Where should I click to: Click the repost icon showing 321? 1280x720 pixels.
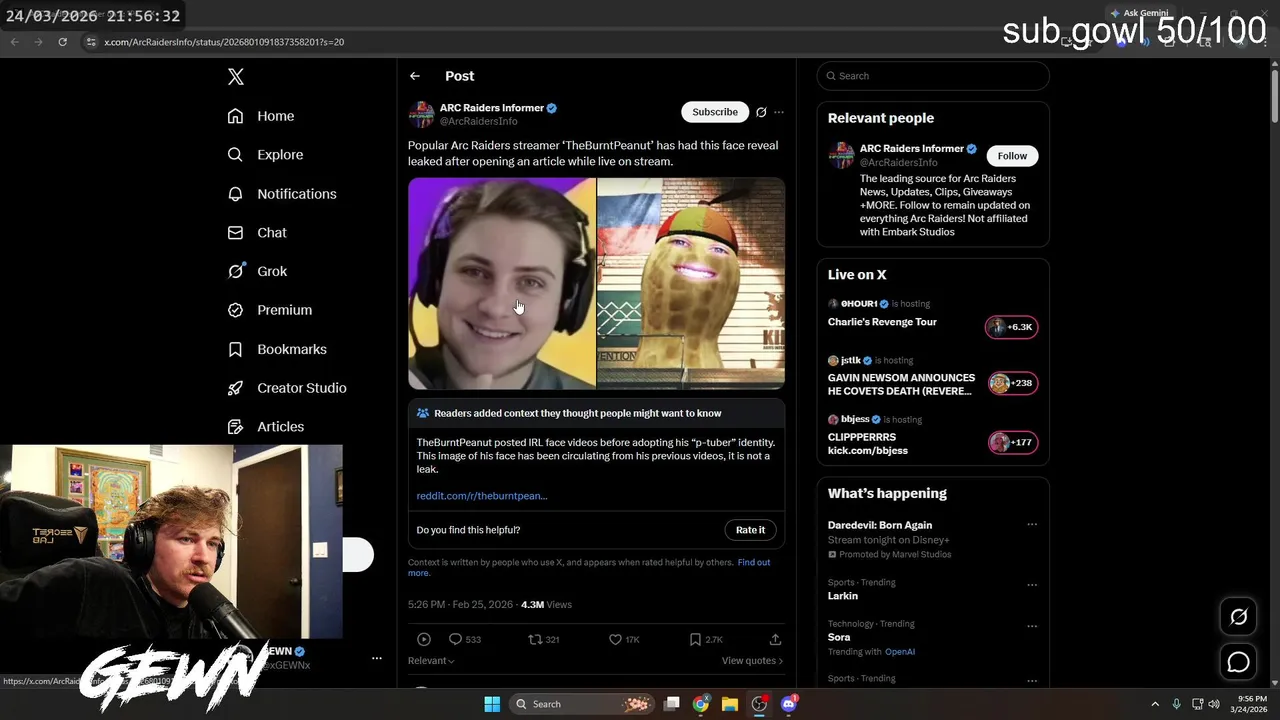click(x=535, y=639)
